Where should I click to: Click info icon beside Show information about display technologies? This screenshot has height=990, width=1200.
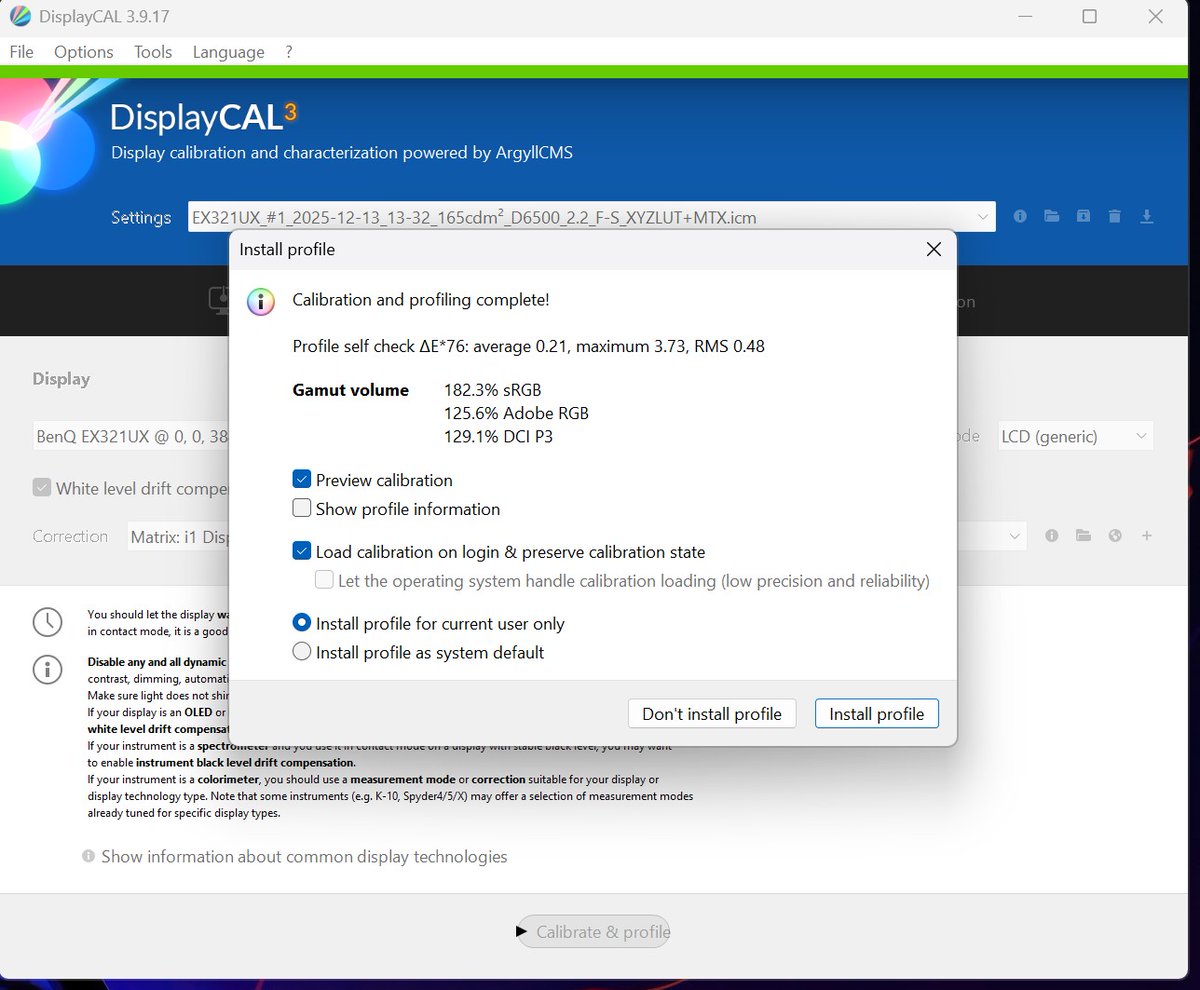tap(88, 857)
